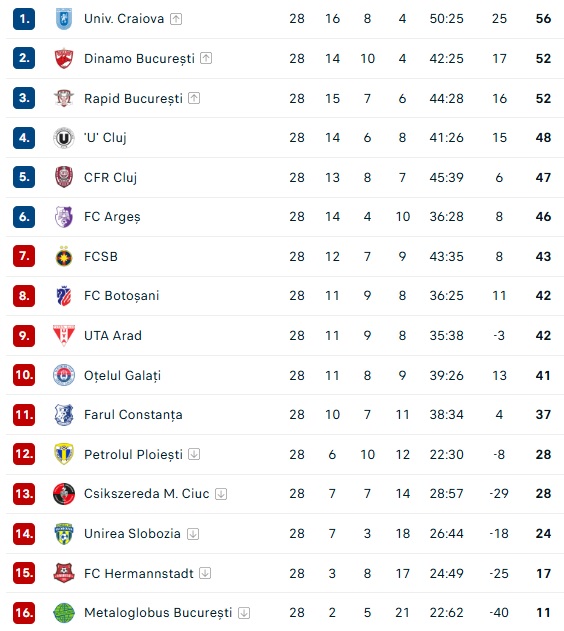
Task: Open the FCSB team crest
Action: point(64,256)
